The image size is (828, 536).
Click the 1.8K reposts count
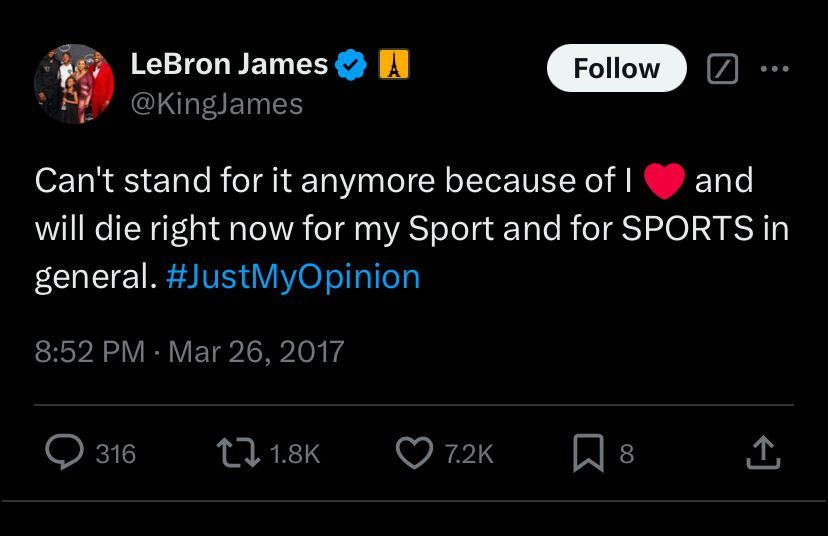click(x=294, y=454)
